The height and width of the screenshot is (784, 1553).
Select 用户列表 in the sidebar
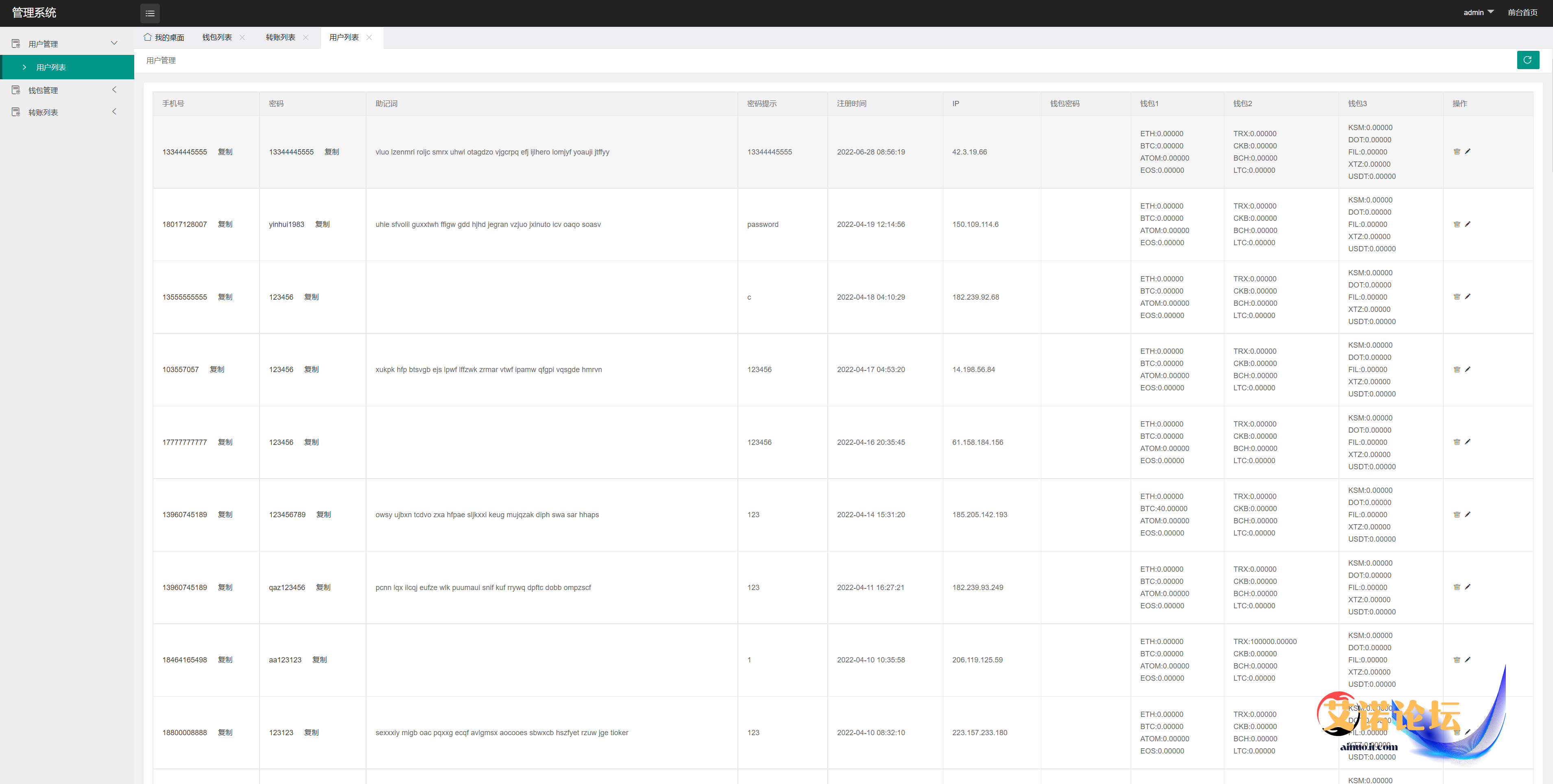pos(67,67)
